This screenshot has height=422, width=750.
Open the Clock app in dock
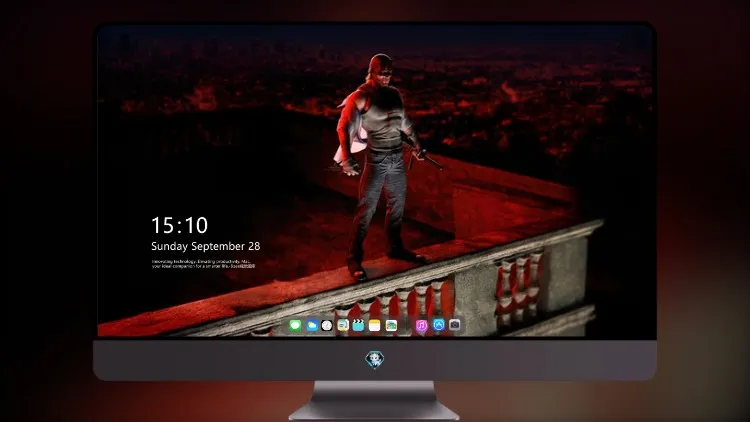[327, 325]
